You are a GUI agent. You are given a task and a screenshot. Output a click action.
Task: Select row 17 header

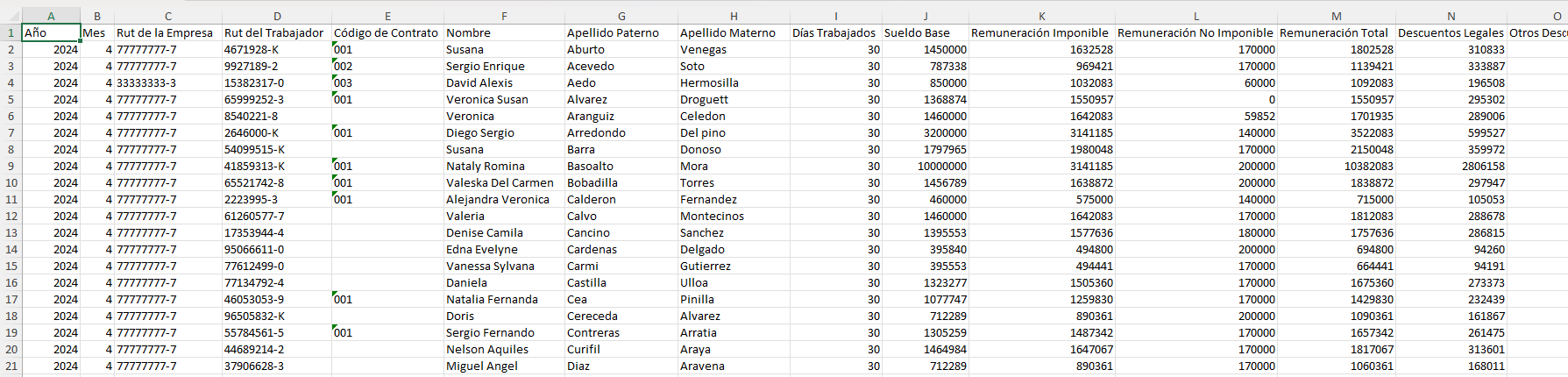coord(11,299)
